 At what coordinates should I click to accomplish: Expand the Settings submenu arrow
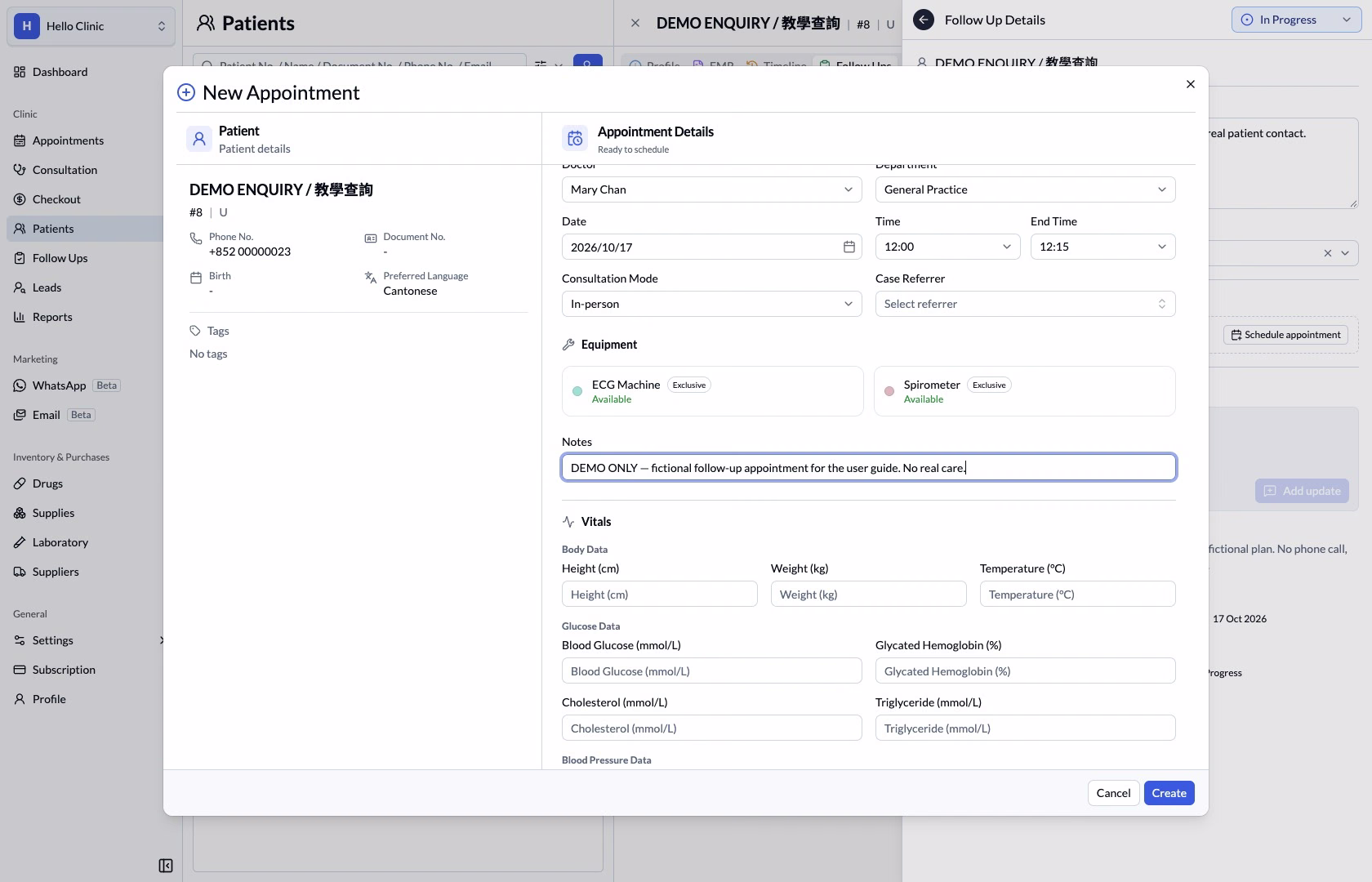pyautogui.click(x=162, y=640)
